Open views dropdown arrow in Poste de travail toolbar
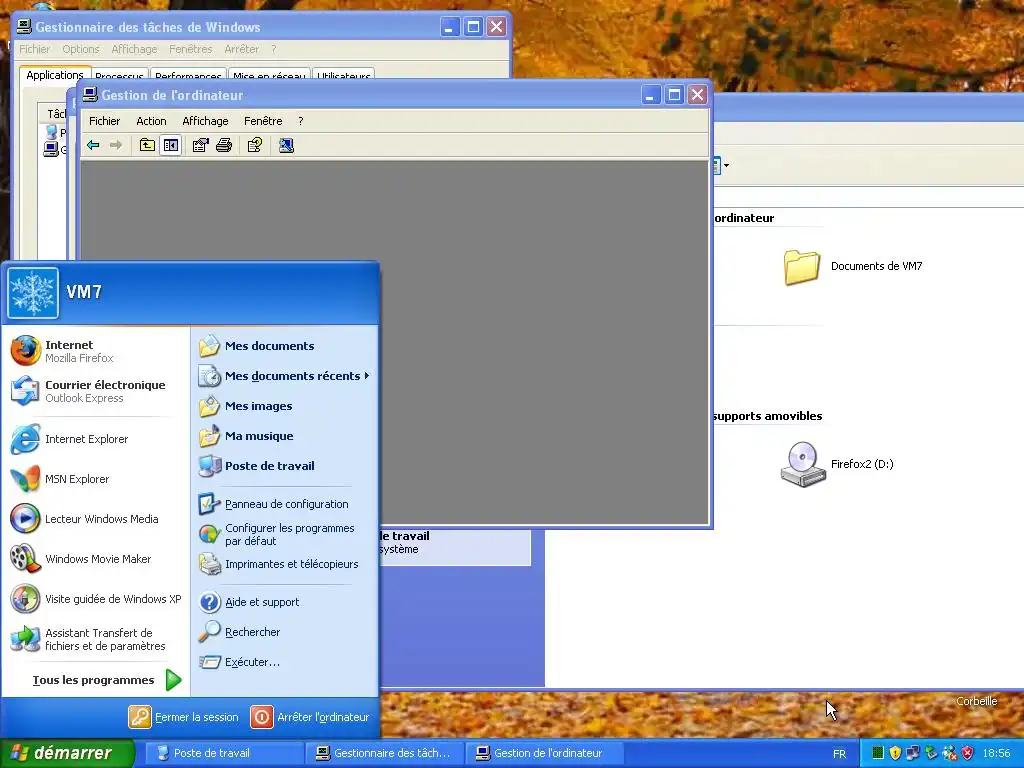1024x768 pixels. 726,165
